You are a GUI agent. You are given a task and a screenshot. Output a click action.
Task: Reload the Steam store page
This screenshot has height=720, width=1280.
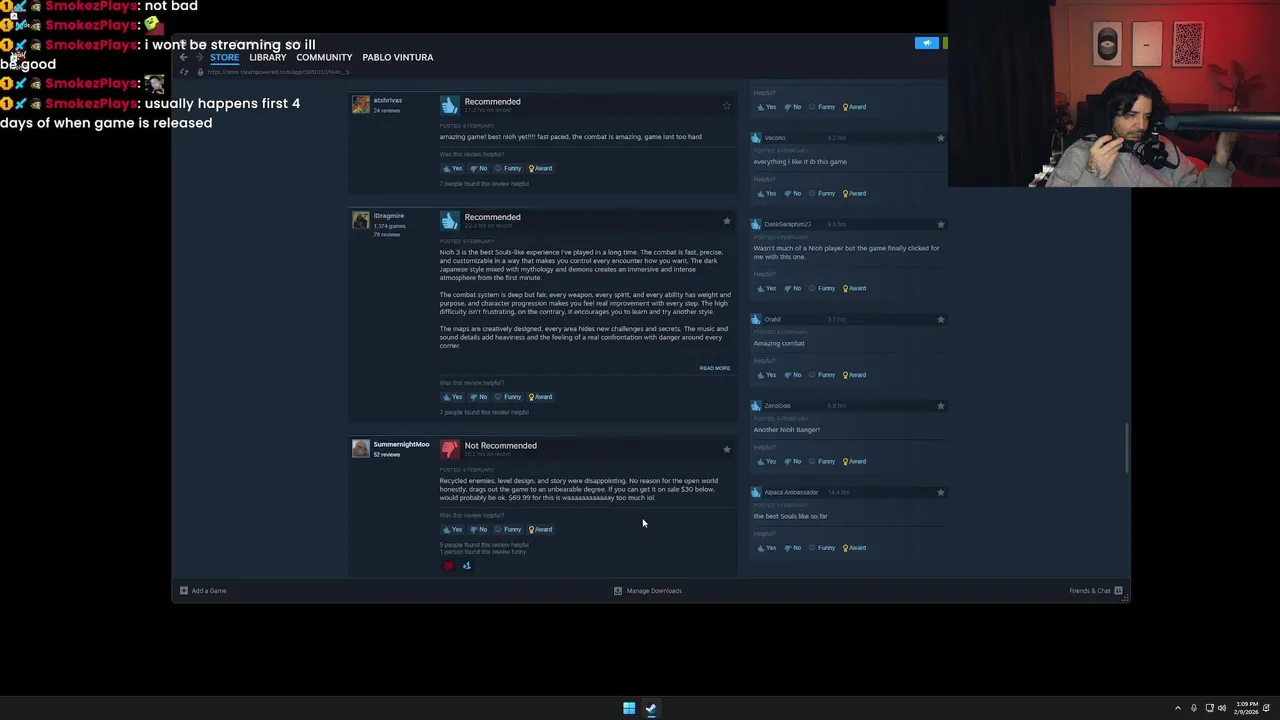[184, 72]
